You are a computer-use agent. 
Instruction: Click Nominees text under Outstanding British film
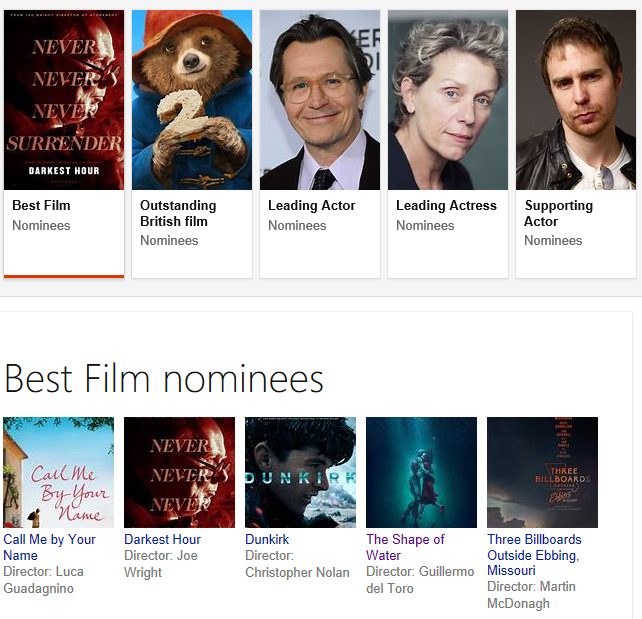point(169,240)
